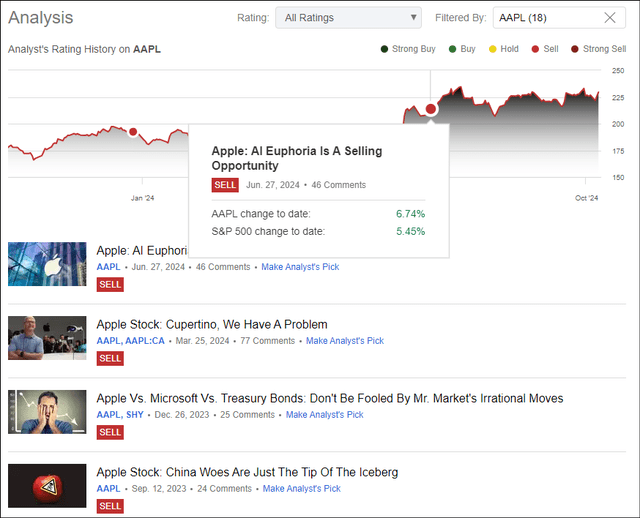
Task: Open 'China Woes Are Just The Tip' article
Action: click(x=247, y=472)
